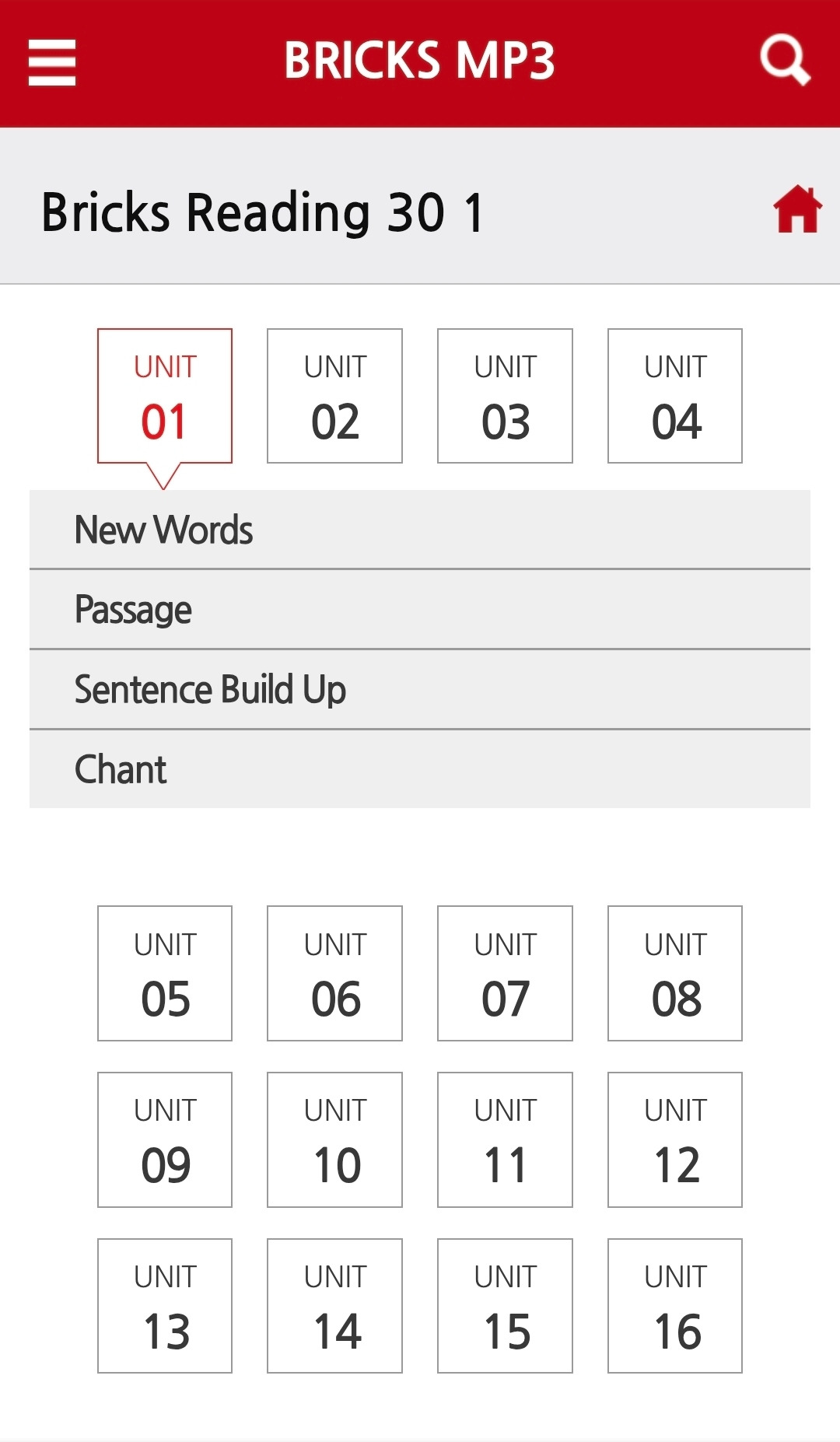
Task: Select the Unit 16 tile
Action: 675,1306
